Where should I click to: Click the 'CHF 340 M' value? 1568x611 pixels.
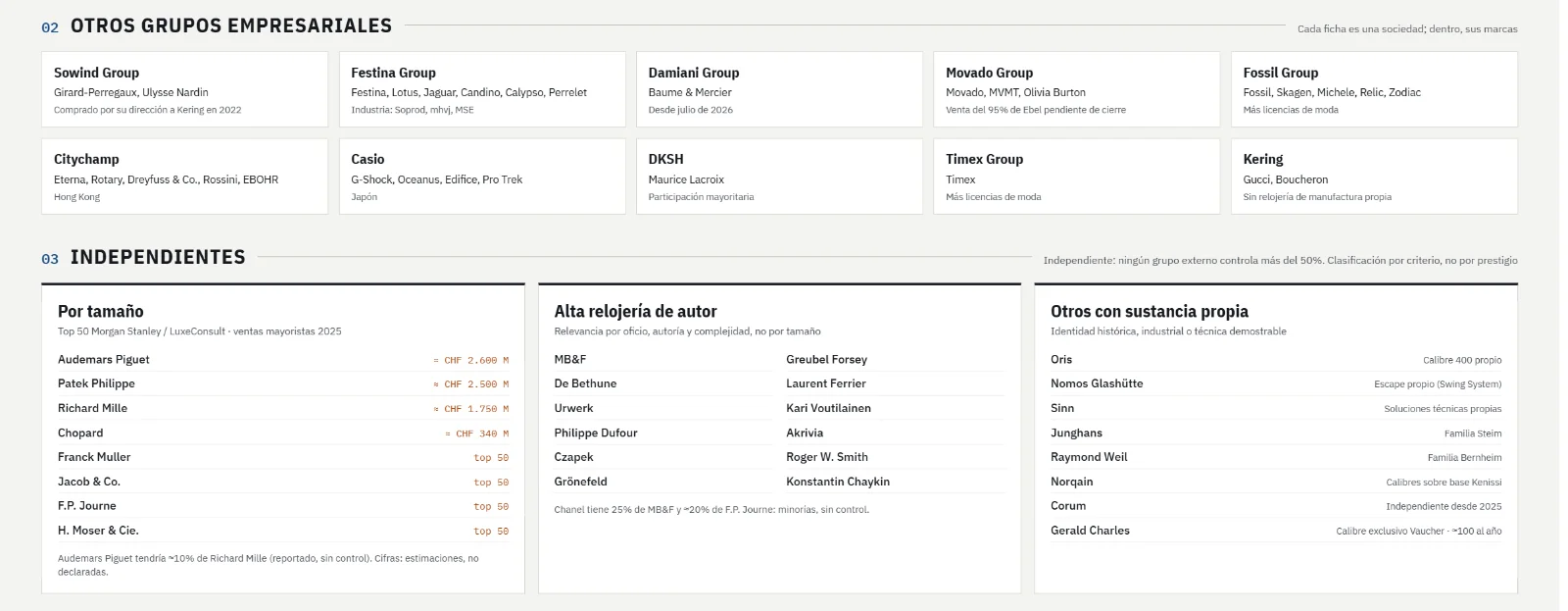tap(477, 433)
